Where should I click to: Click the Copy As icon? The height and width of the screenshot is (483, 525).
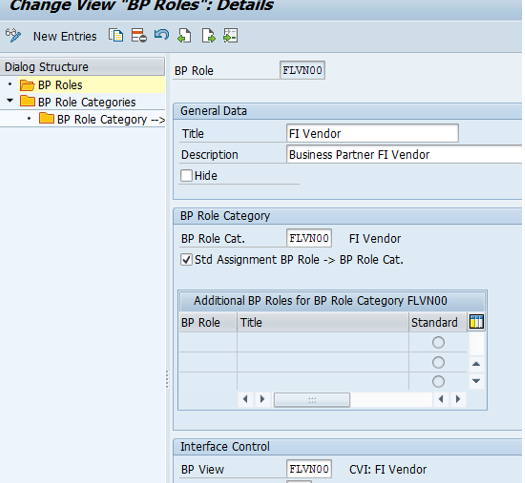116,35
